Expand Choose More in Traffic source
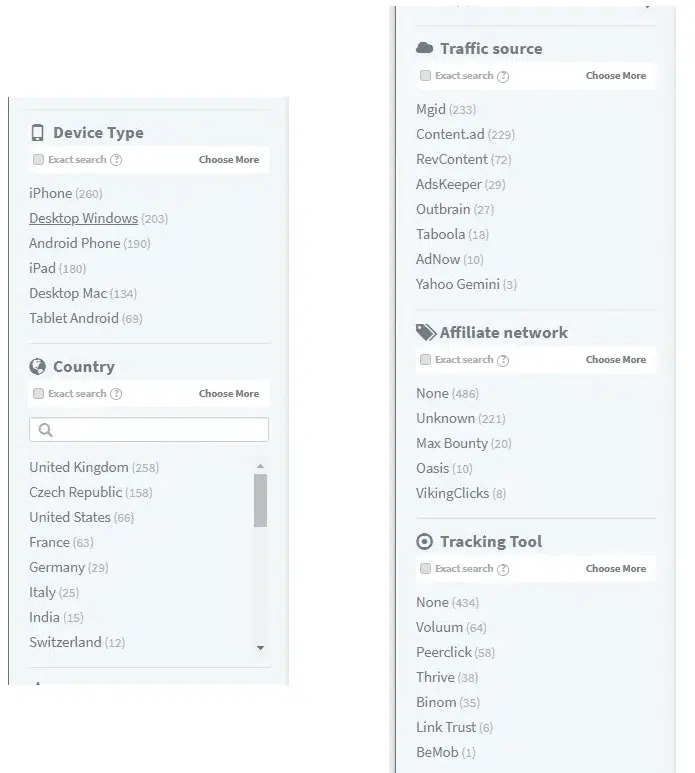This screenshot has height=773, width=695. tap(615, 76)
